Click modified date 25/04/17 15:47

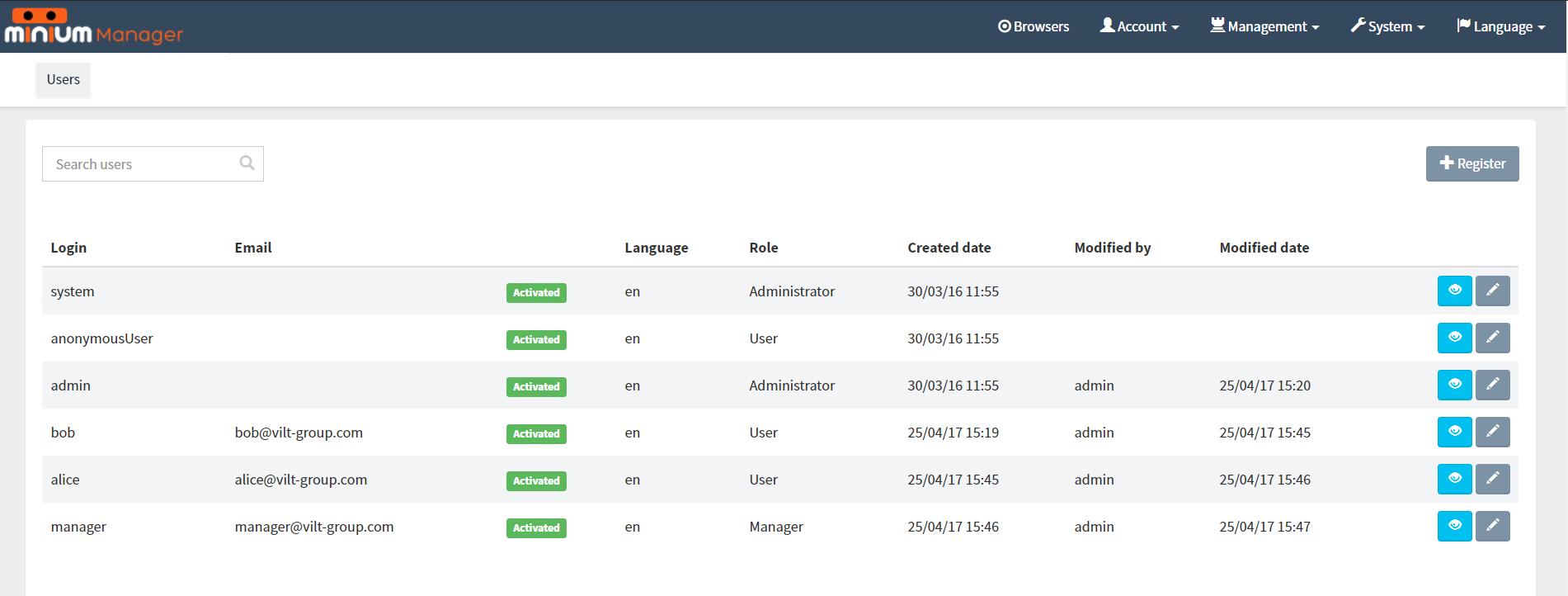coord(1265,527)
